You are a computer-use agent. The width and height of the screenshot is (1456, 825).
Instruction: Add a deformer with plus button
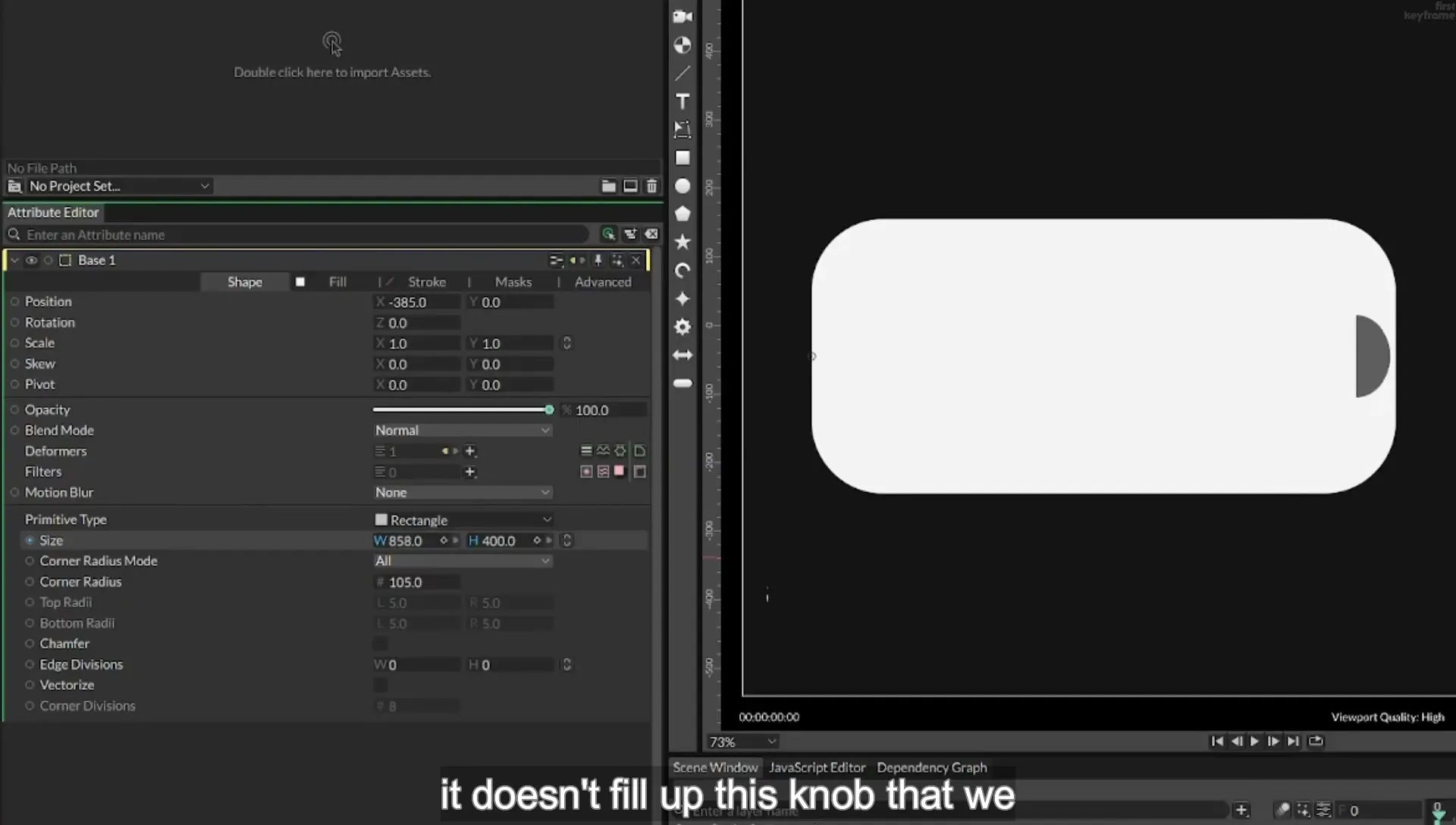pyautogui.click(x=470, y=451)
